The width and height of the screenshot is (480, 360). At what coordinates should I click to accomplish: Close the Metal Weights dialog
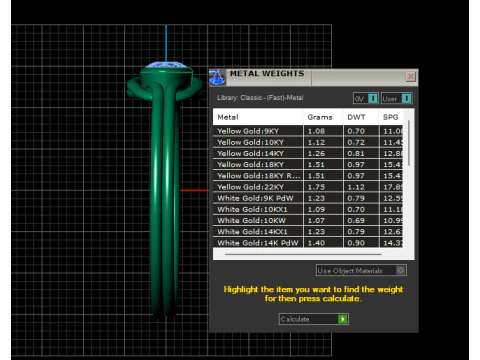[410, 77]
